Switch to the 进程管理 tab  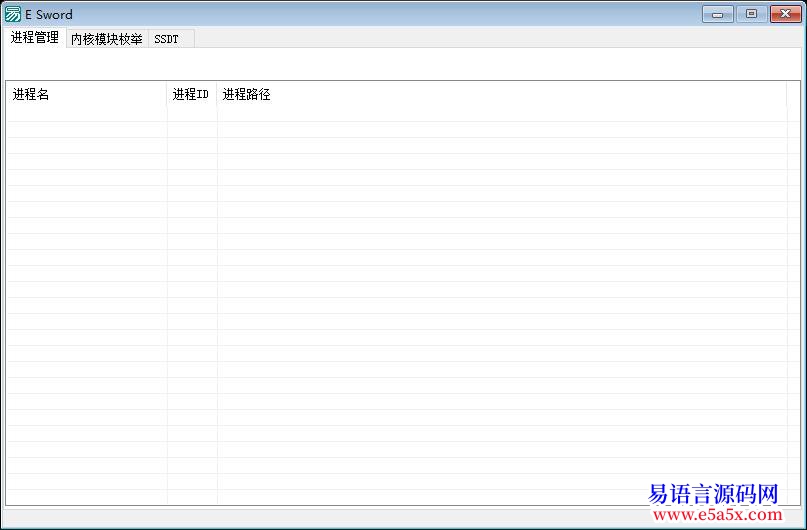35,38
